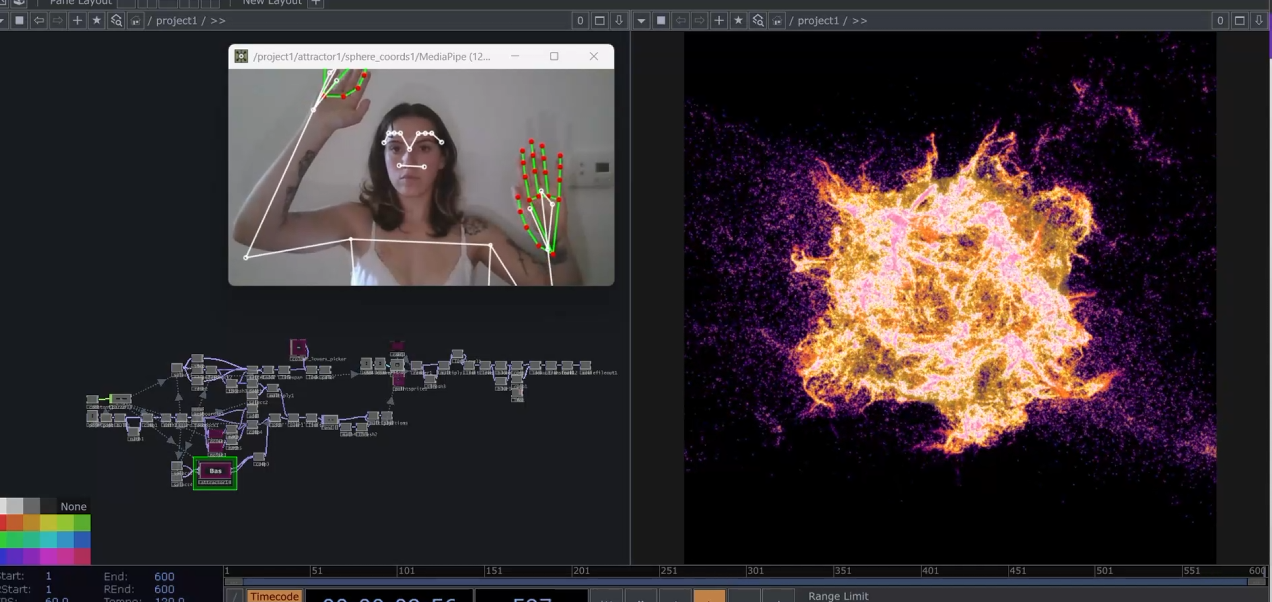Viewport: 1272px width, 602px height.
Task: Open the pane type dropdown of right pane
Action: pyautogui.click(x=642, y=20)
